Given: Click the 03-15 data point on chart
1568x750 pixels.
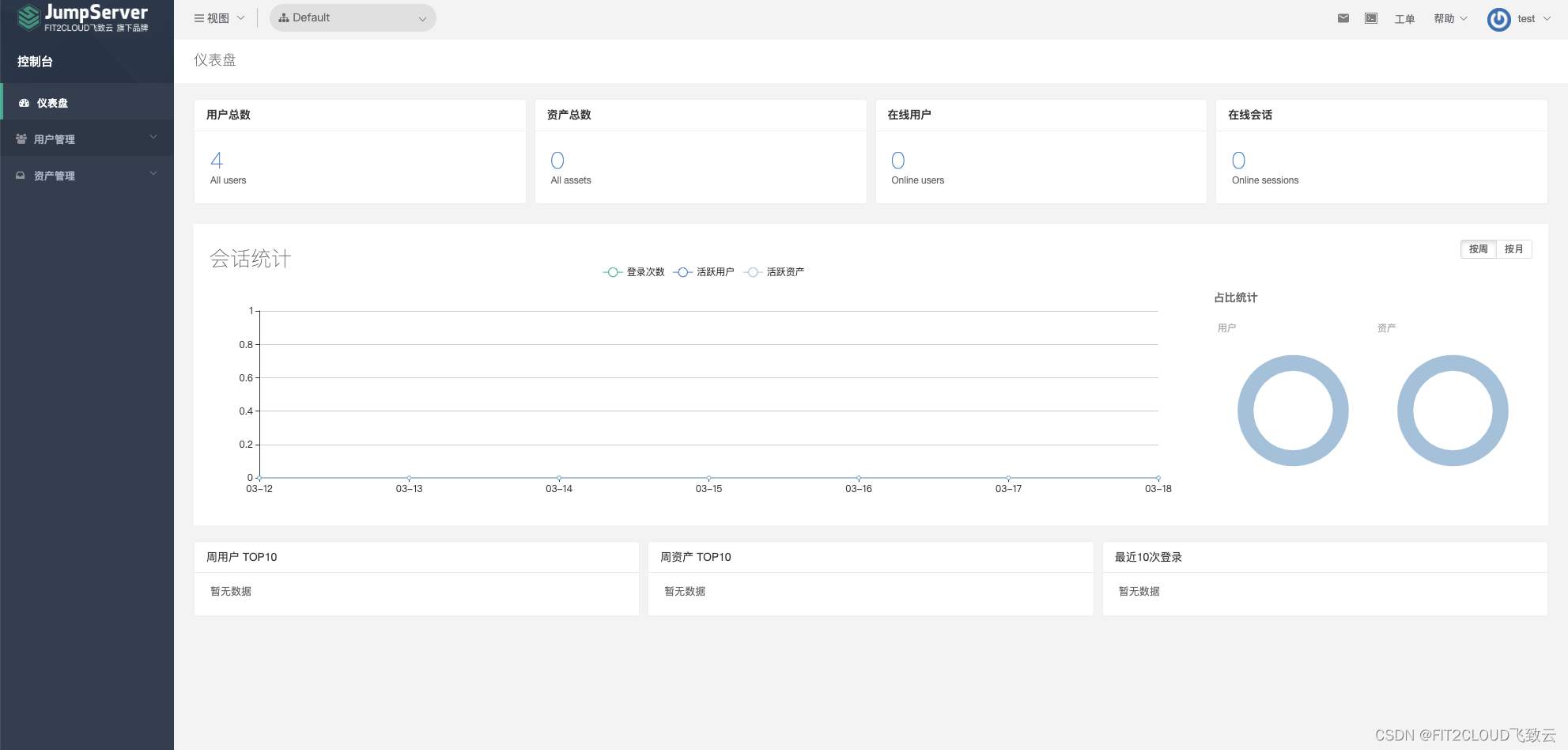Looking at the screenshot, I should point(708,478).
